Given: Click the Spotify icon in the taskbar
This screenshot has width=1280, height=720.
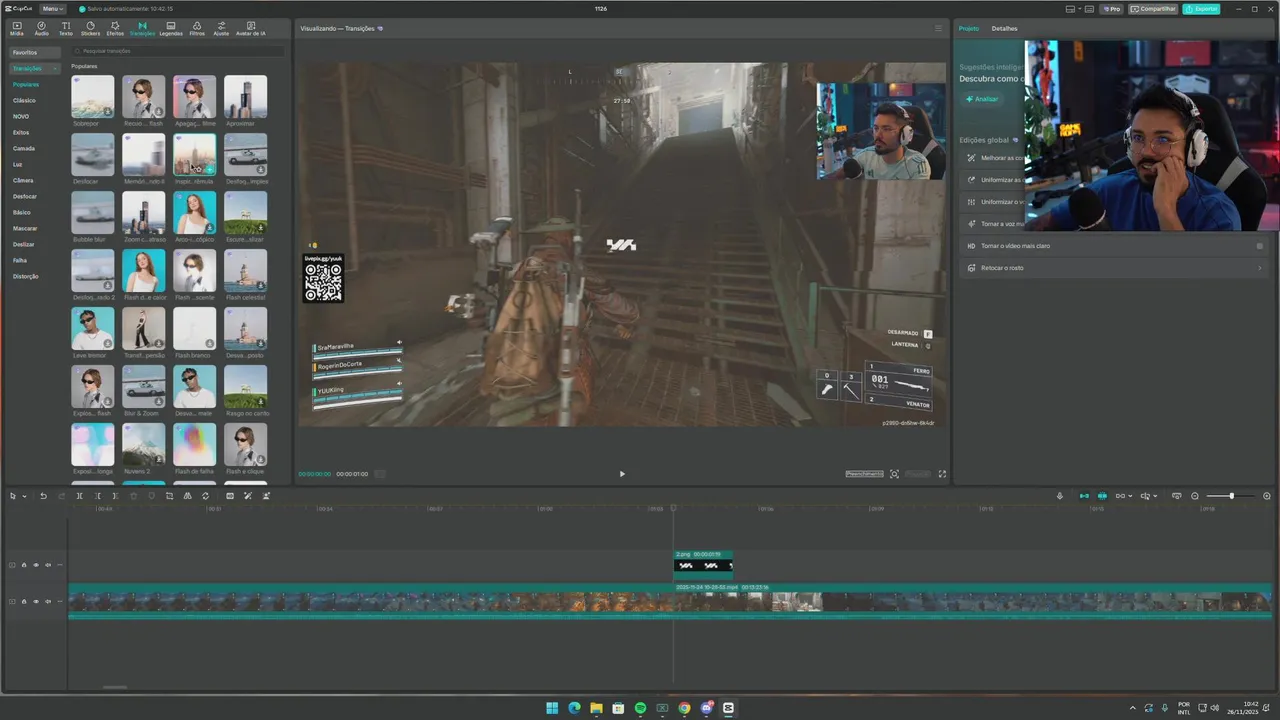Looking at the screenshot, I should pyautogui.click(x=640, y=708).
